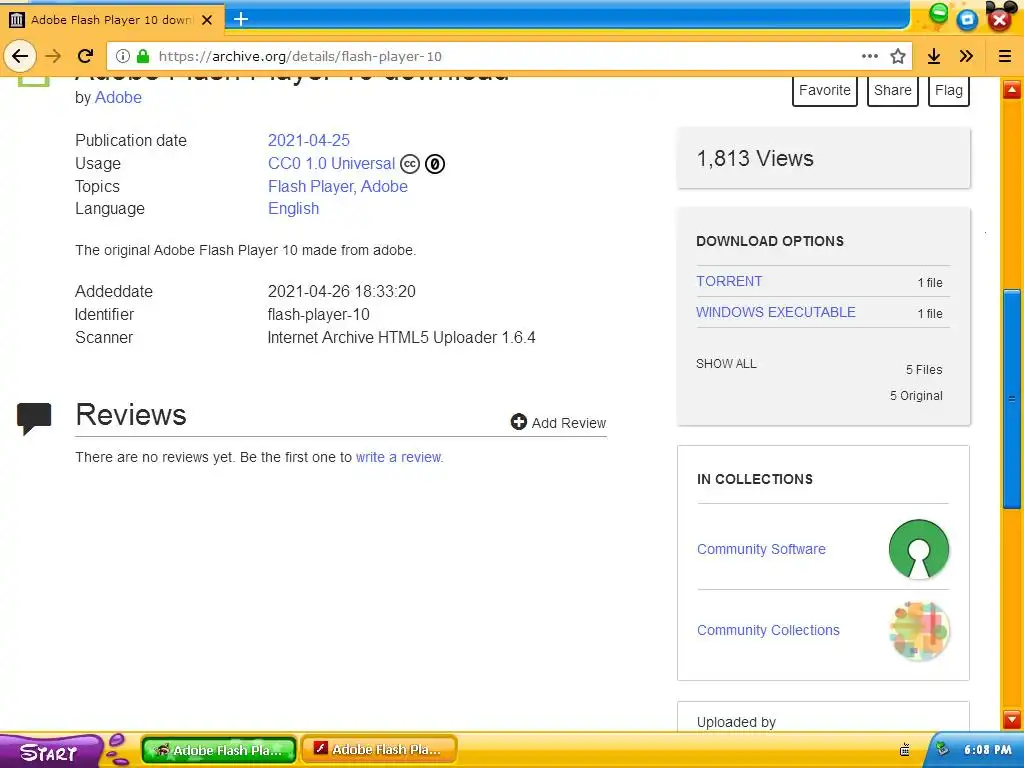
Task: Switch to orange Adobe Flash Pla... taskbar button
Action: click(379, 750)
